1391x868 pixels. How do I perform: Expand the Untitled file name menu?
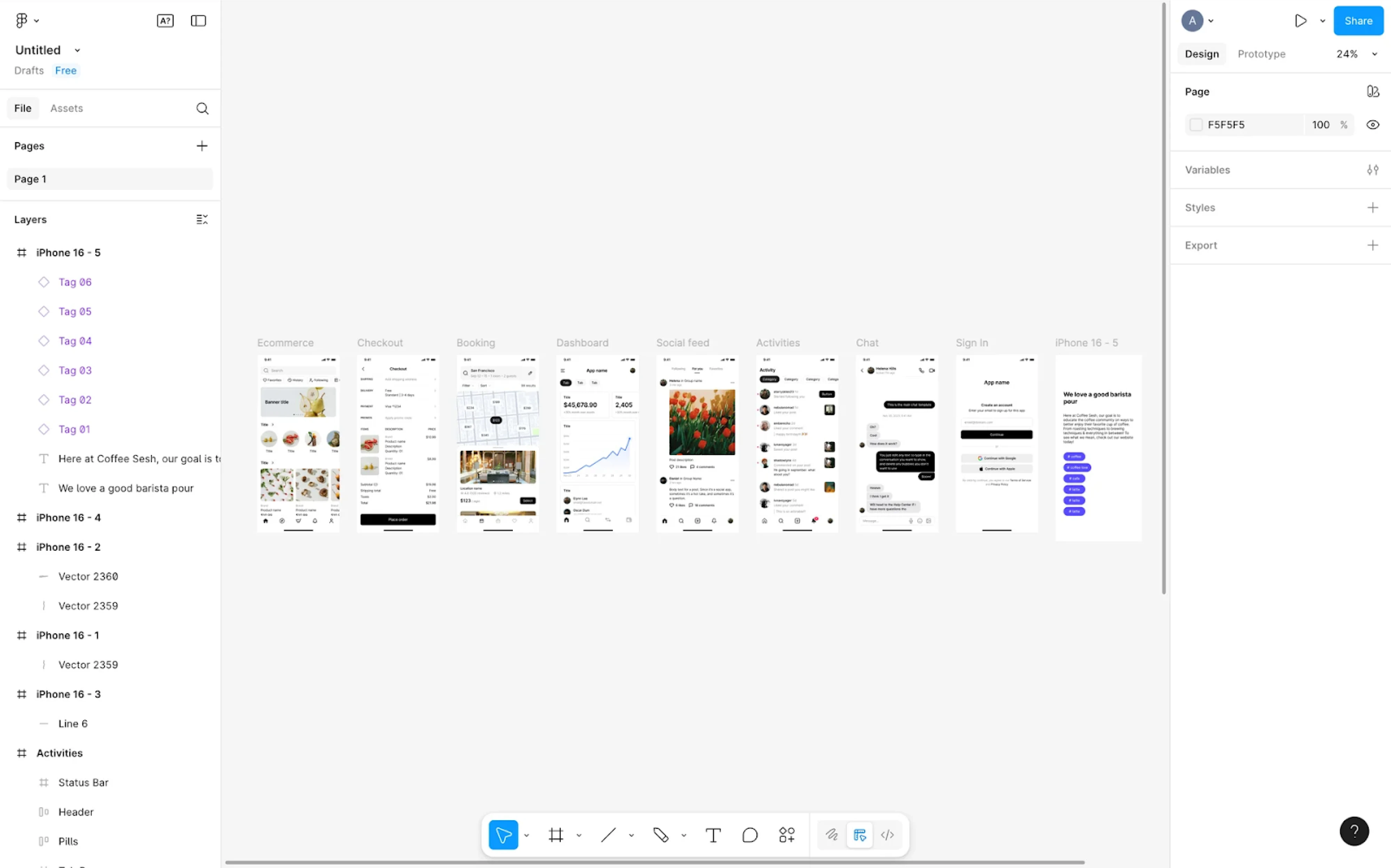[77, 49]
